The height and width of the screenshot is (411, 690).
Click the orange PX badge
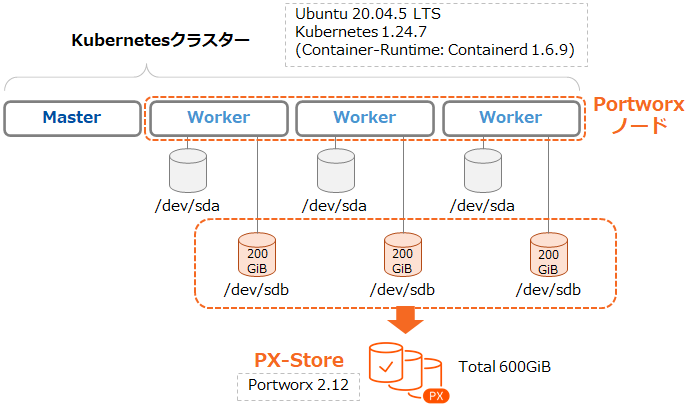coord(436,396)
